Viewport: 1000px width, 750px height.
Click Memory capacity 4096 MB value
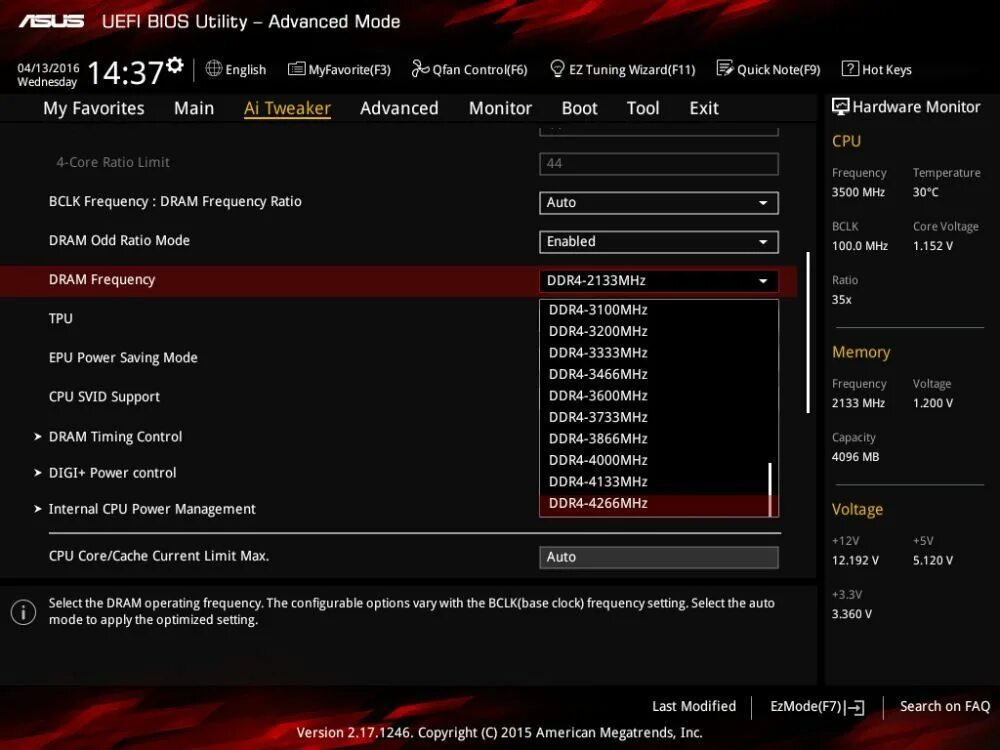pos(855,457)
